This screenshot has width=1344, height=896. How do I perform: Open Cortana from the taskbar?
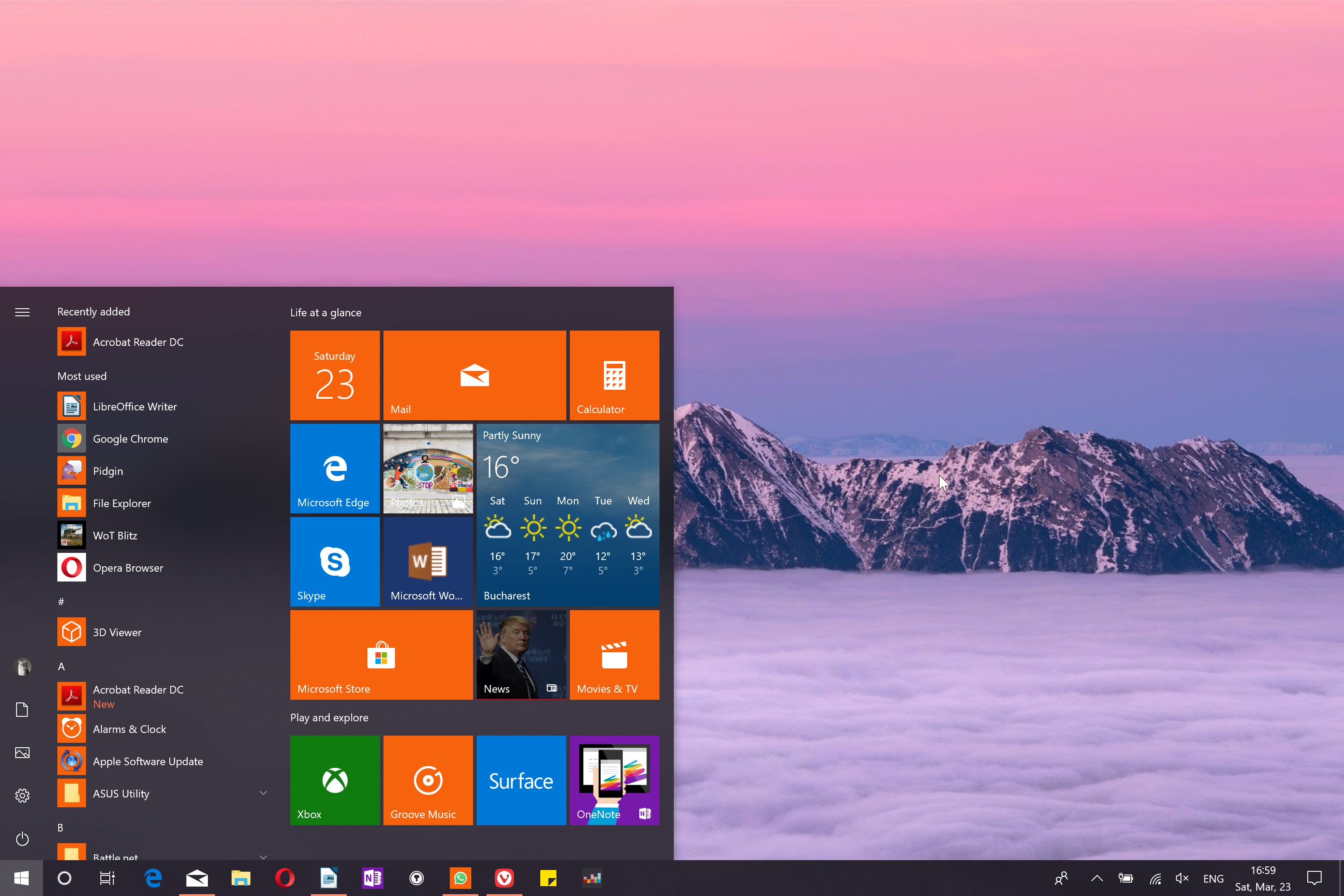pos(65,878)
